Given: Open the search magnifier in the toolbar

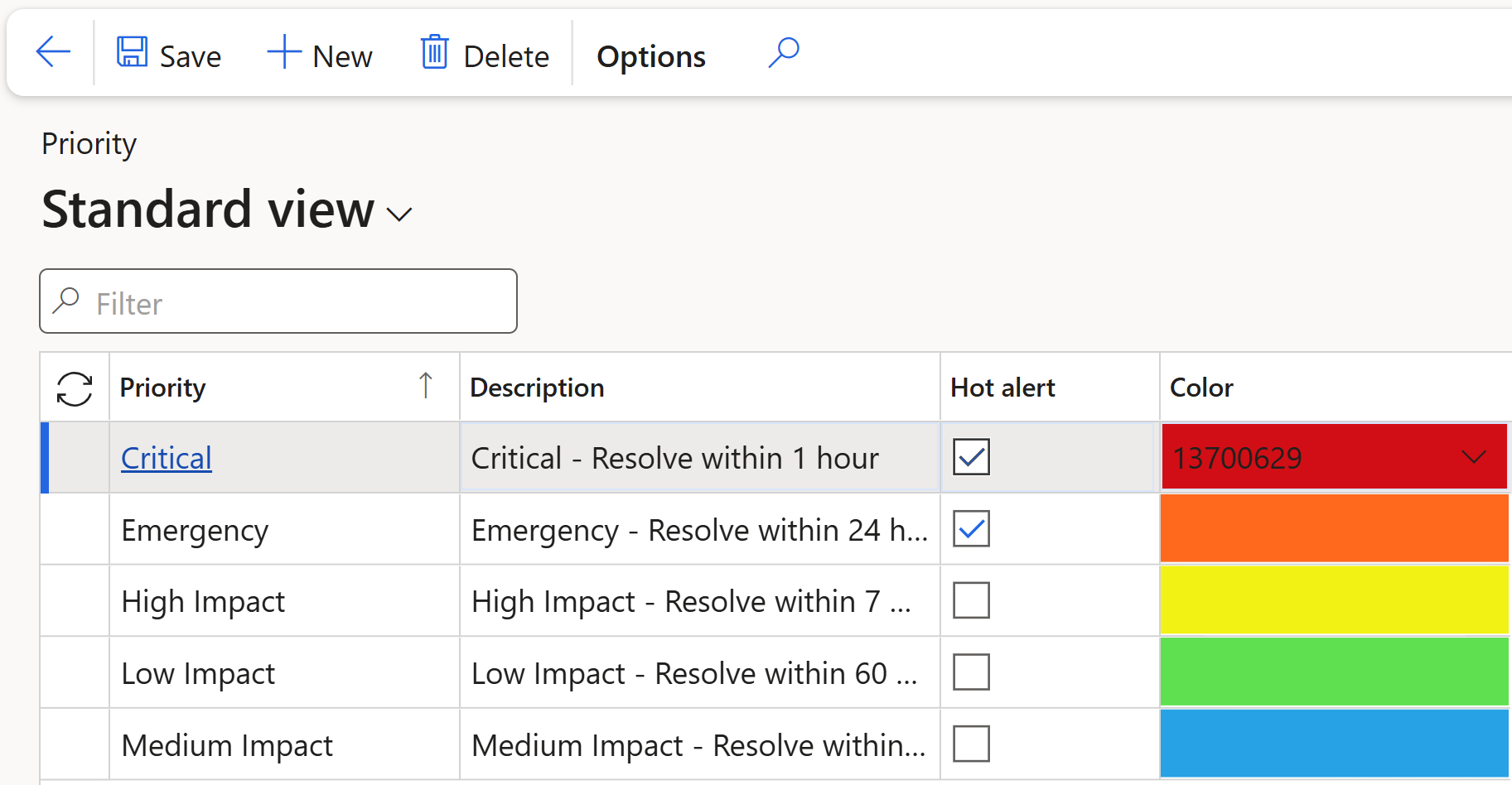Looking at the screenshot, I should pos(782,51).
